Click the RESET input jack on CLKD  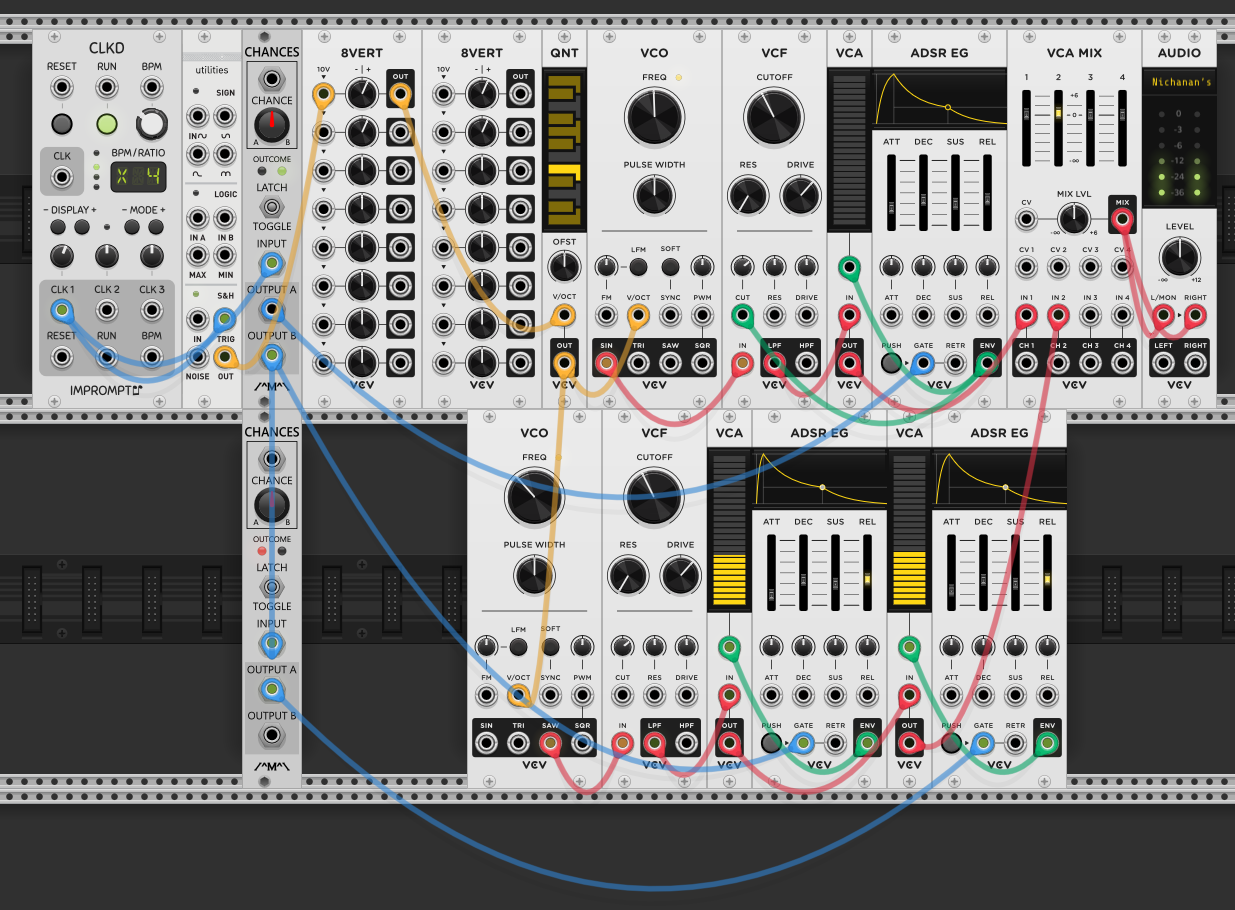[x=61, y=87]
